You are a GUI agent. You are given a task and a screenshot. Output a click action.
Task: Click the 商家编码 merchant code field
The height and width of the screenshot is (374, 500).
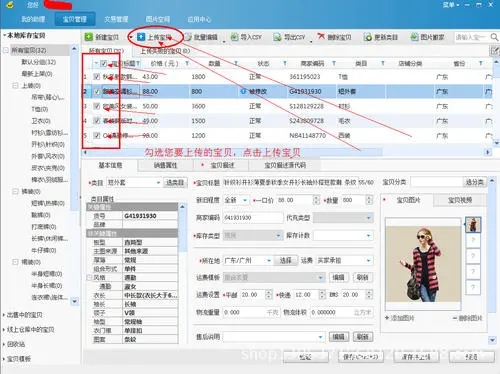(x=253, y=218)
